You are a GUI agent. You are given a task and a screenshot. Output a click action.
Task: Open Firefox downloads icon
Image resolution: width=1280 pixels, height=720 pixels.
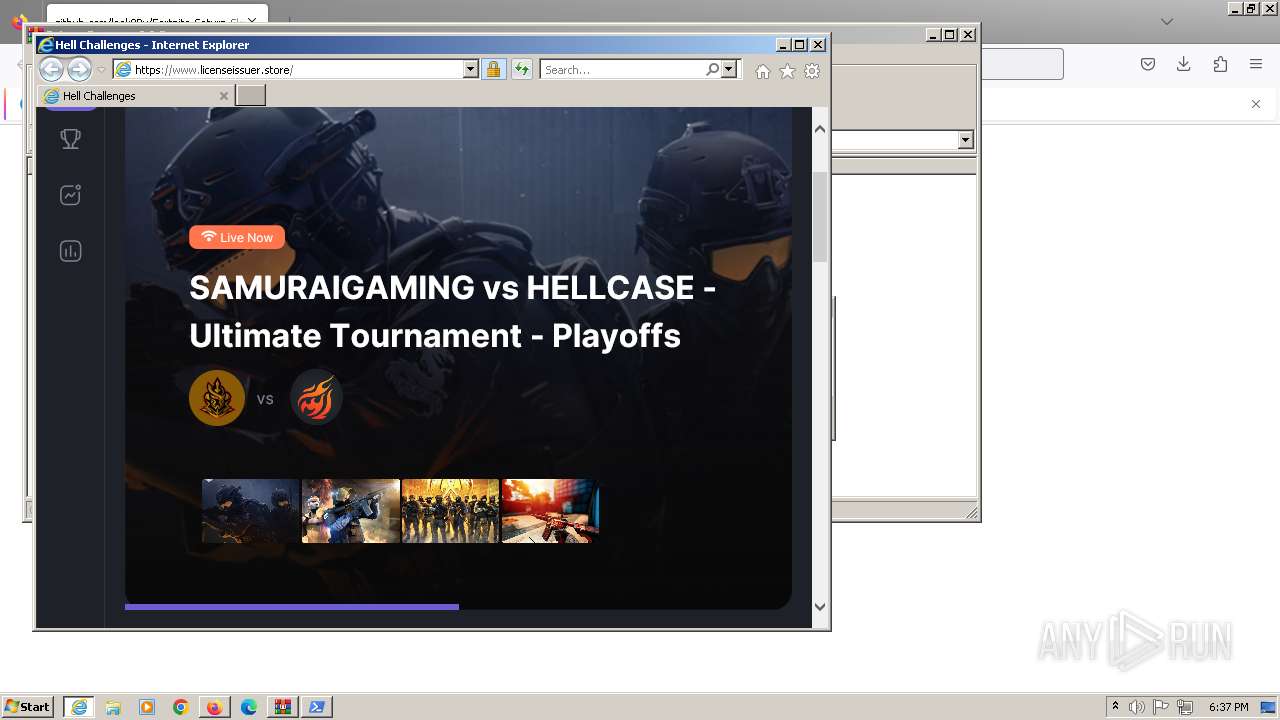[x=1183, y=64]
